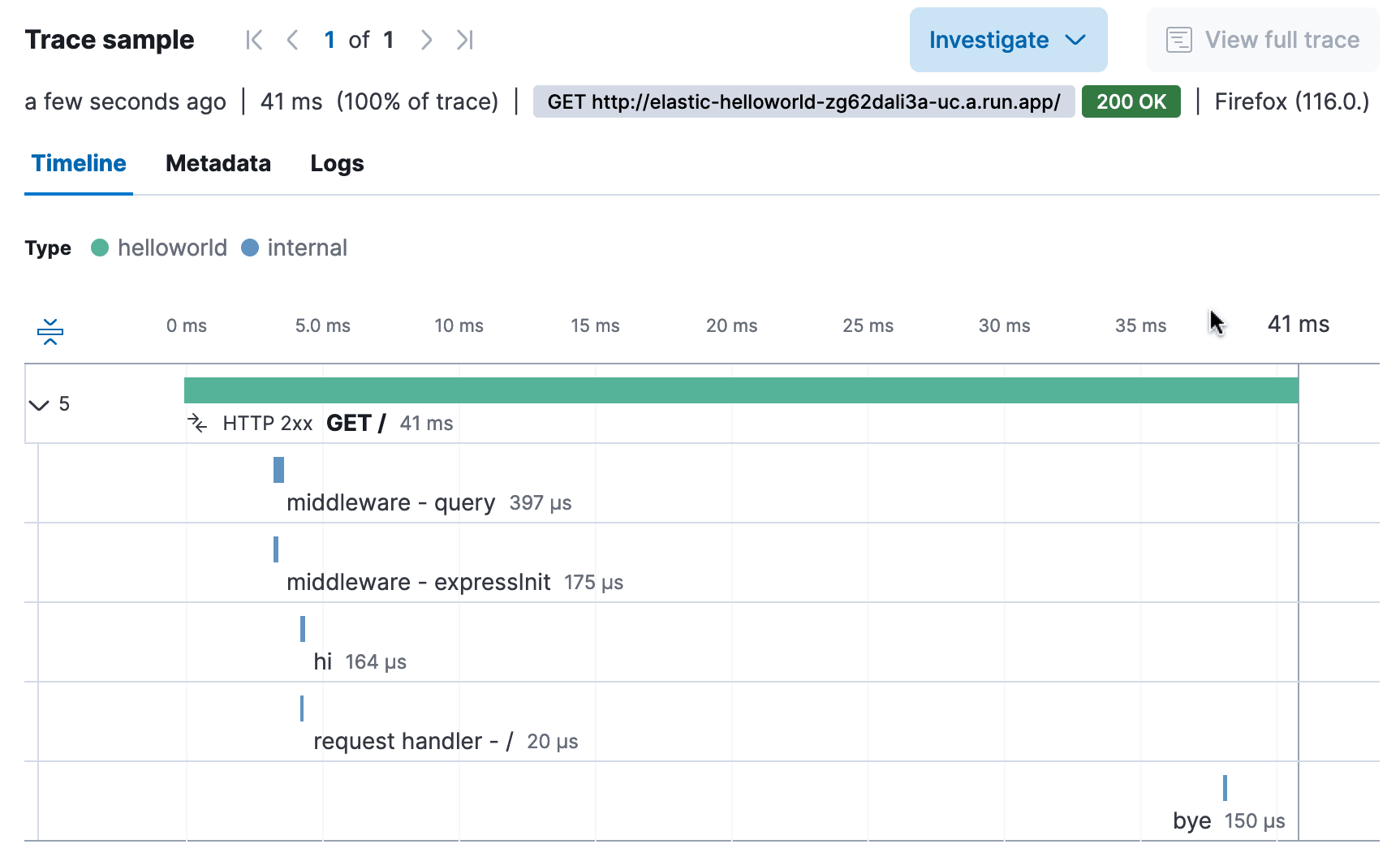The image size is (1400, 857).
Task: Click the bye span label
Action: (x=1191, y=820)
